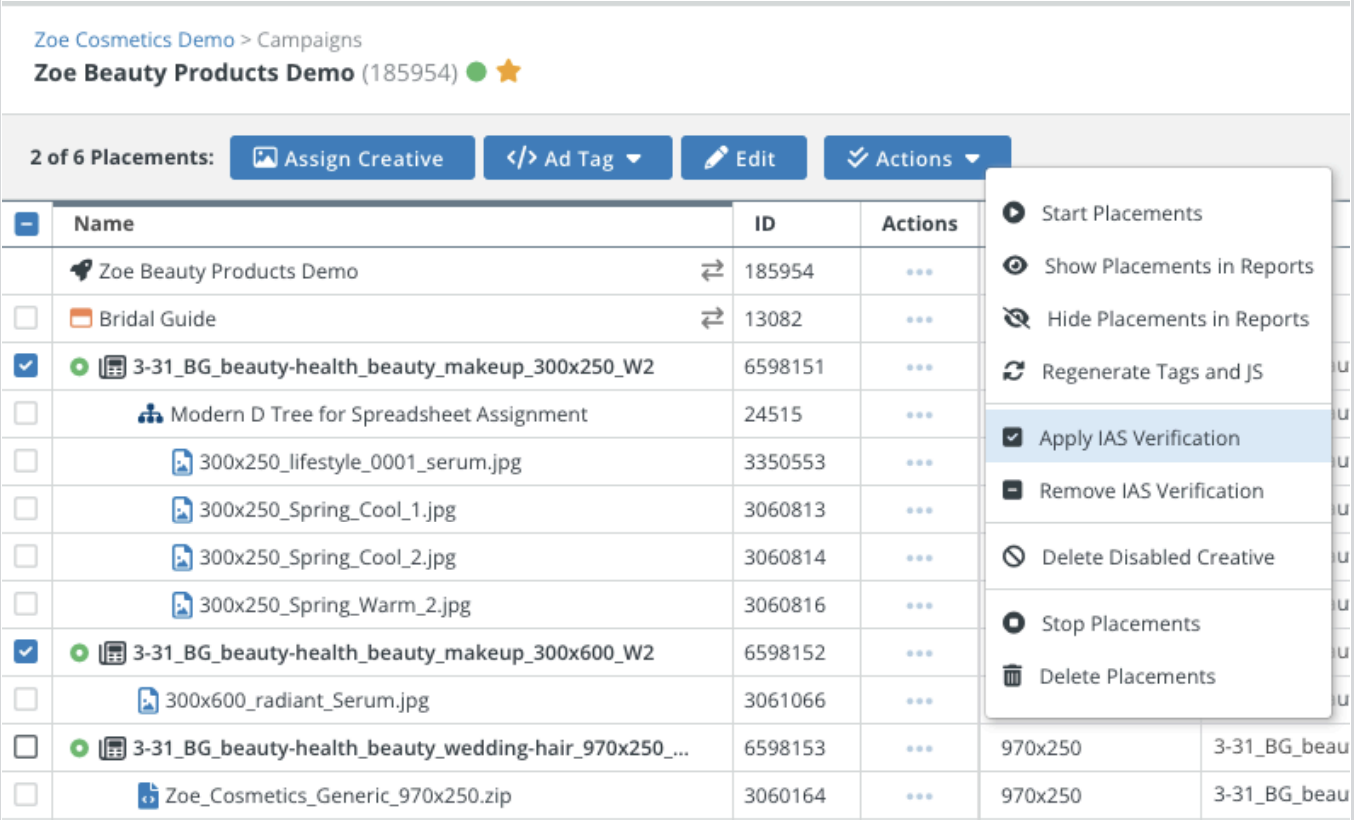Click the placement icon for the 300x600_W2 row
This screenshot has height=820, width=1354.
tap(112, 653)
